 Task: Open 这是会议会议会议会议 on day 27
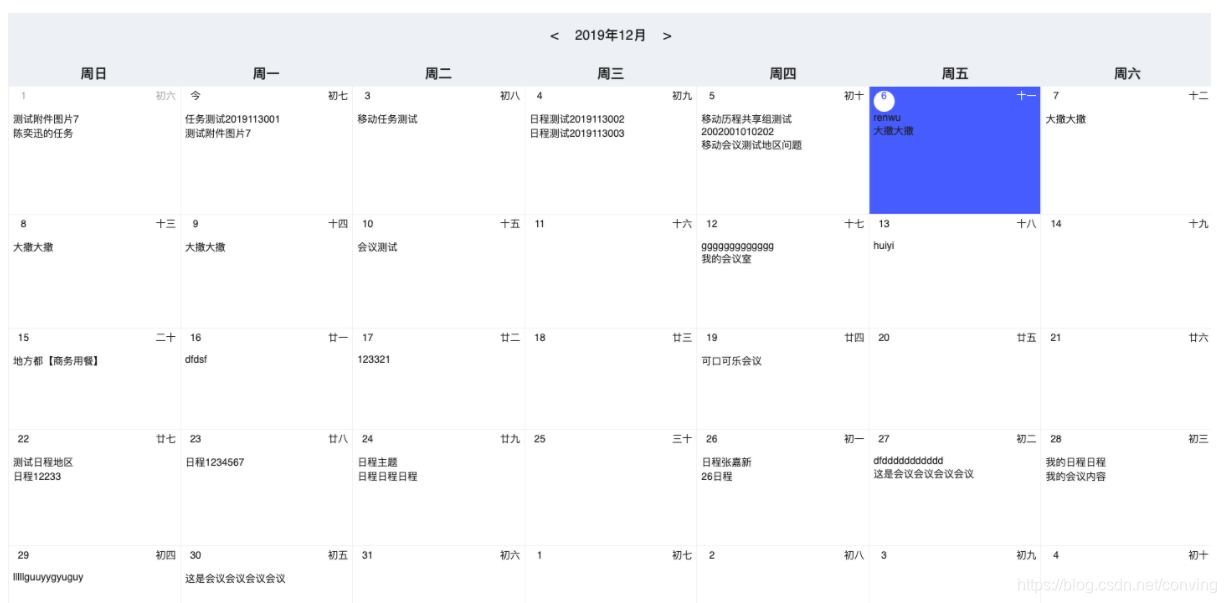pos(923,474)
